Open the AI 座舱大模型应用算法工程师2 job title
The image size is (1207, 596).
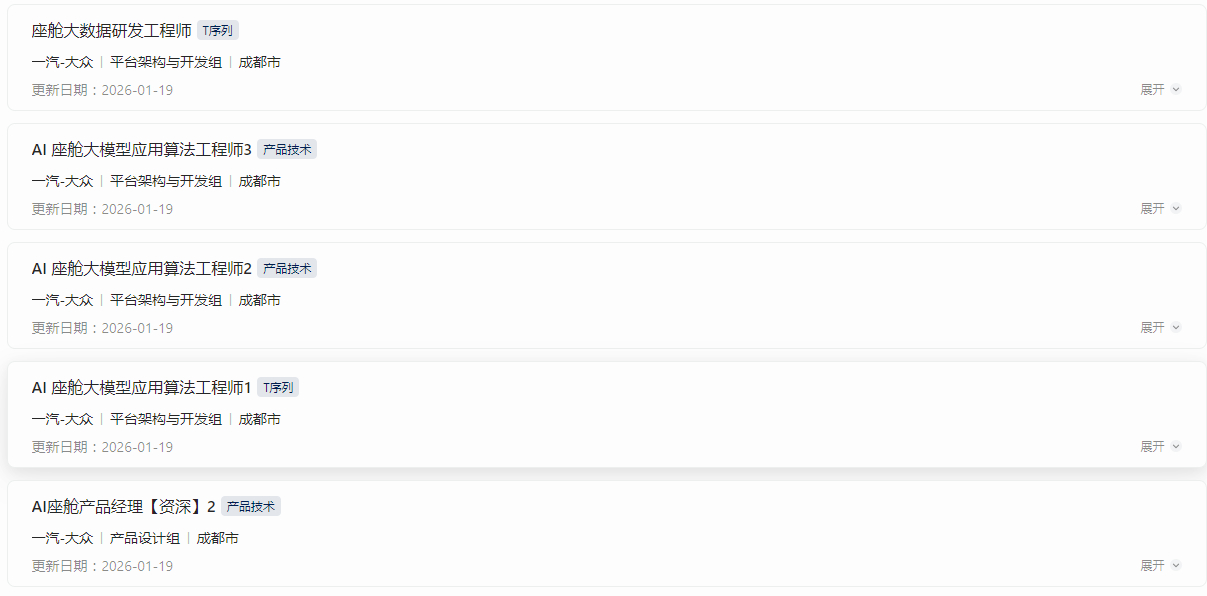(141, 269)
